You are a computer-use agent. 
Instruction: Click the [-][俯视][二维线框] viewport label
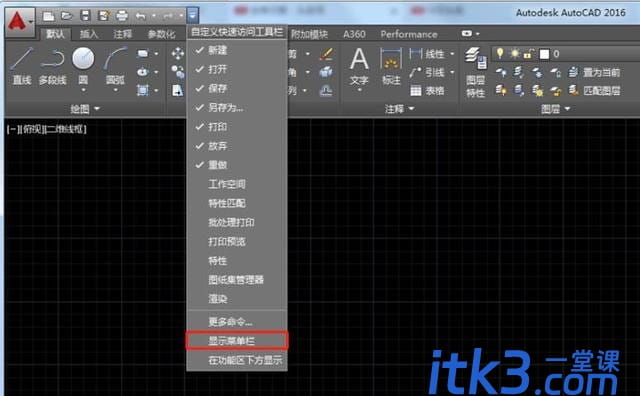(47, 129)
